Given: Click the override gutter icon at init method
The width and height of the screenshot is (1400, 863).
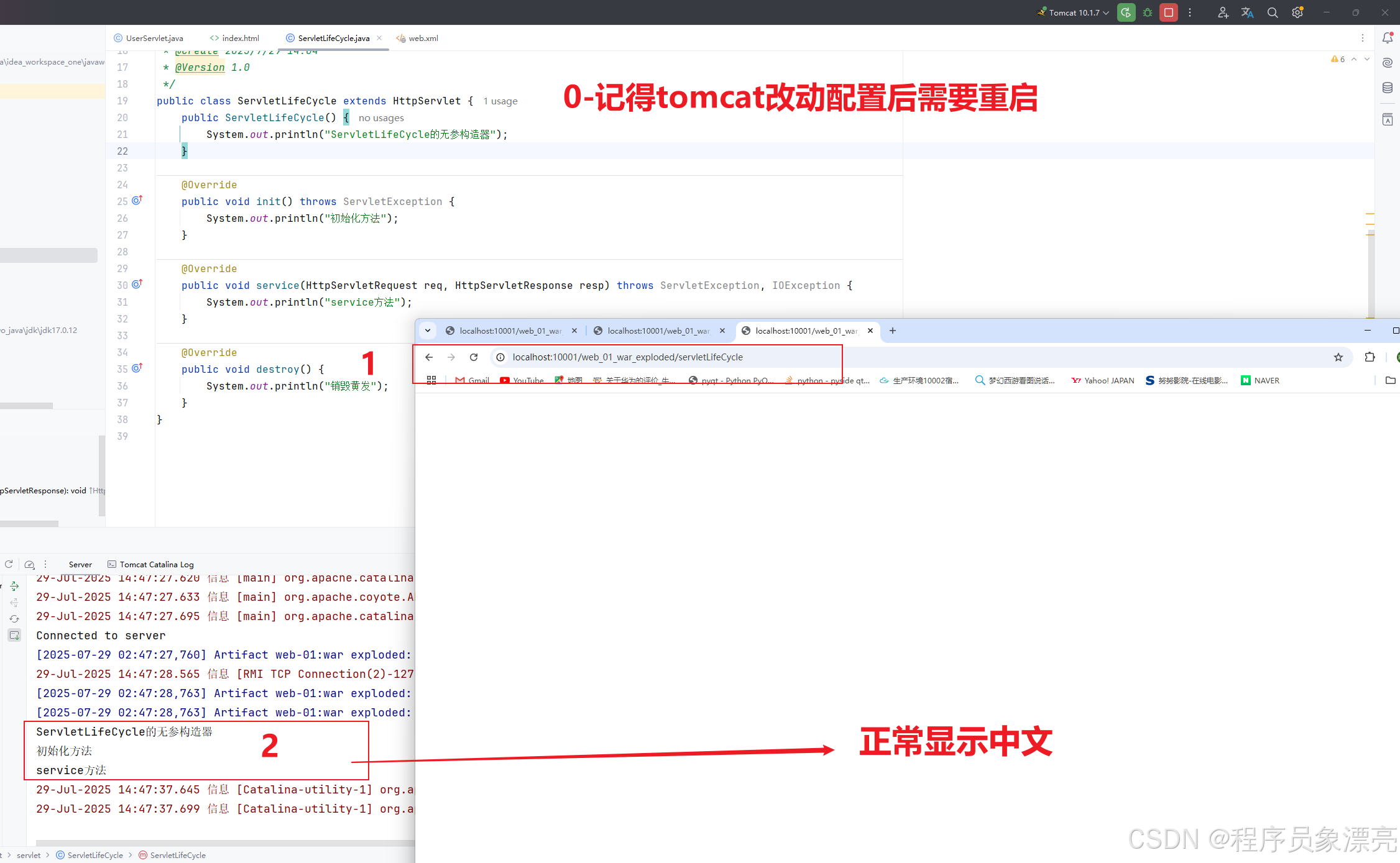Looking at the screenshot, I should [137, 201].
